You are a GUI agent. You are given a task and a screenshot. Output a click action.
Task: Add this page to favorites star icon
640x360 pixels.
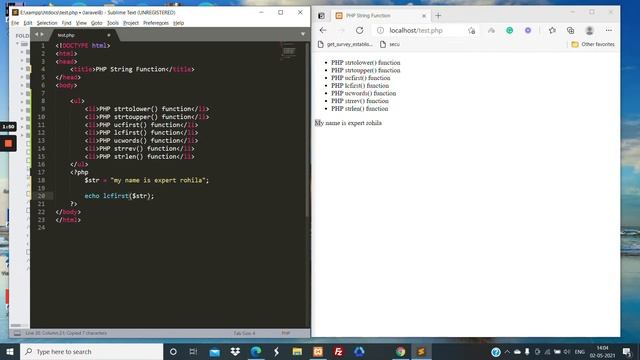(471, 30)
